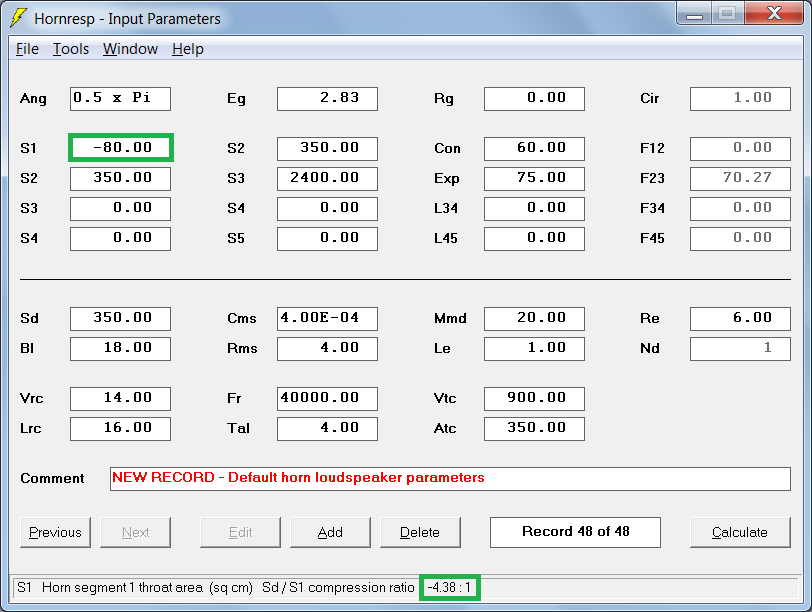Select the Atc field showing 350.00
The image size is (812, 612).
534,429
